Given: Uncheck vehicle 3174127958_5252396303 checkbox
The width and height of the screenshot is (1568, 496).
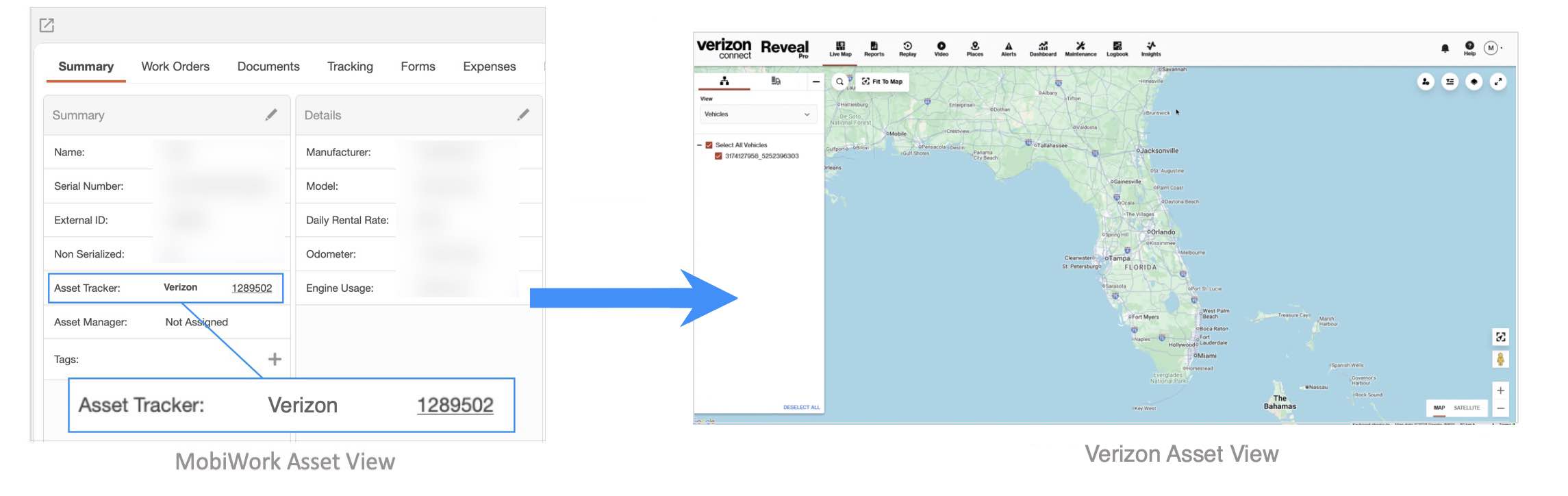Looking at the screenshot, I should (x=718, y=156).
